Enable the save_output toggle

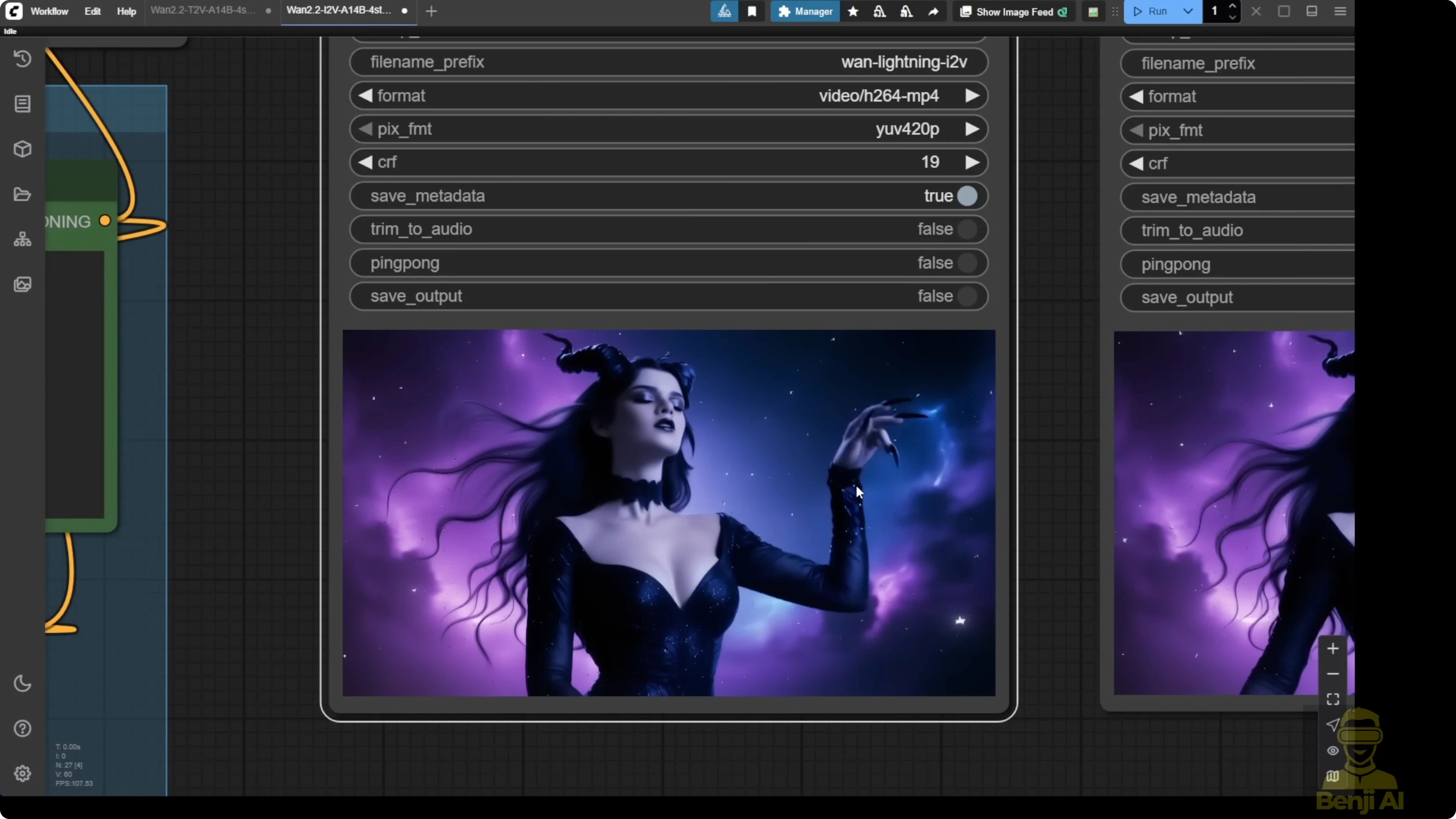point(967,296)
